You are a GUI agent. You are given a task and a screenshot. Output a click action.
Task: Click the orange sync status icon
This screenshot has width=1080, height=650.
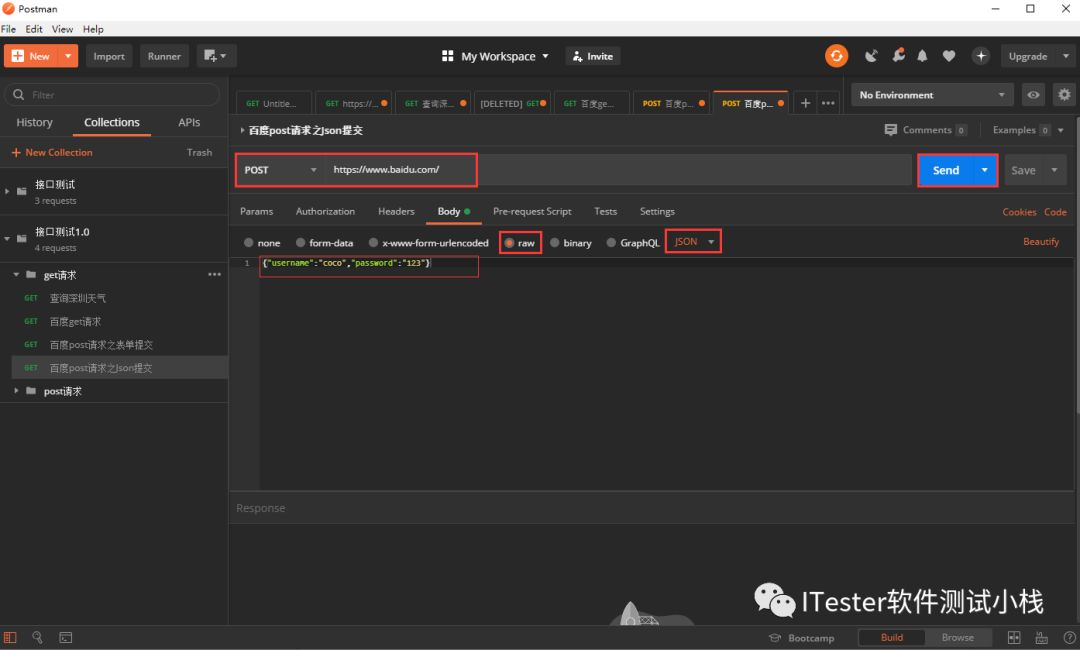[836, 56]
